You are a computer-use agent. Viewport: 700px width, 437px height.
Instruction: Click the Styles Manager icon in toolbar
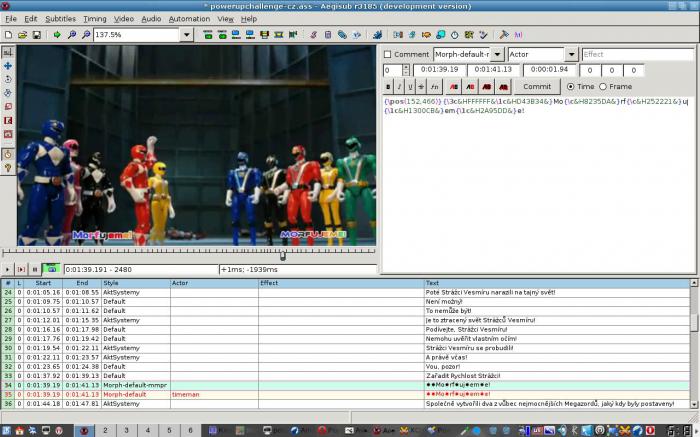pyautogui.click(x=314, y=35)
